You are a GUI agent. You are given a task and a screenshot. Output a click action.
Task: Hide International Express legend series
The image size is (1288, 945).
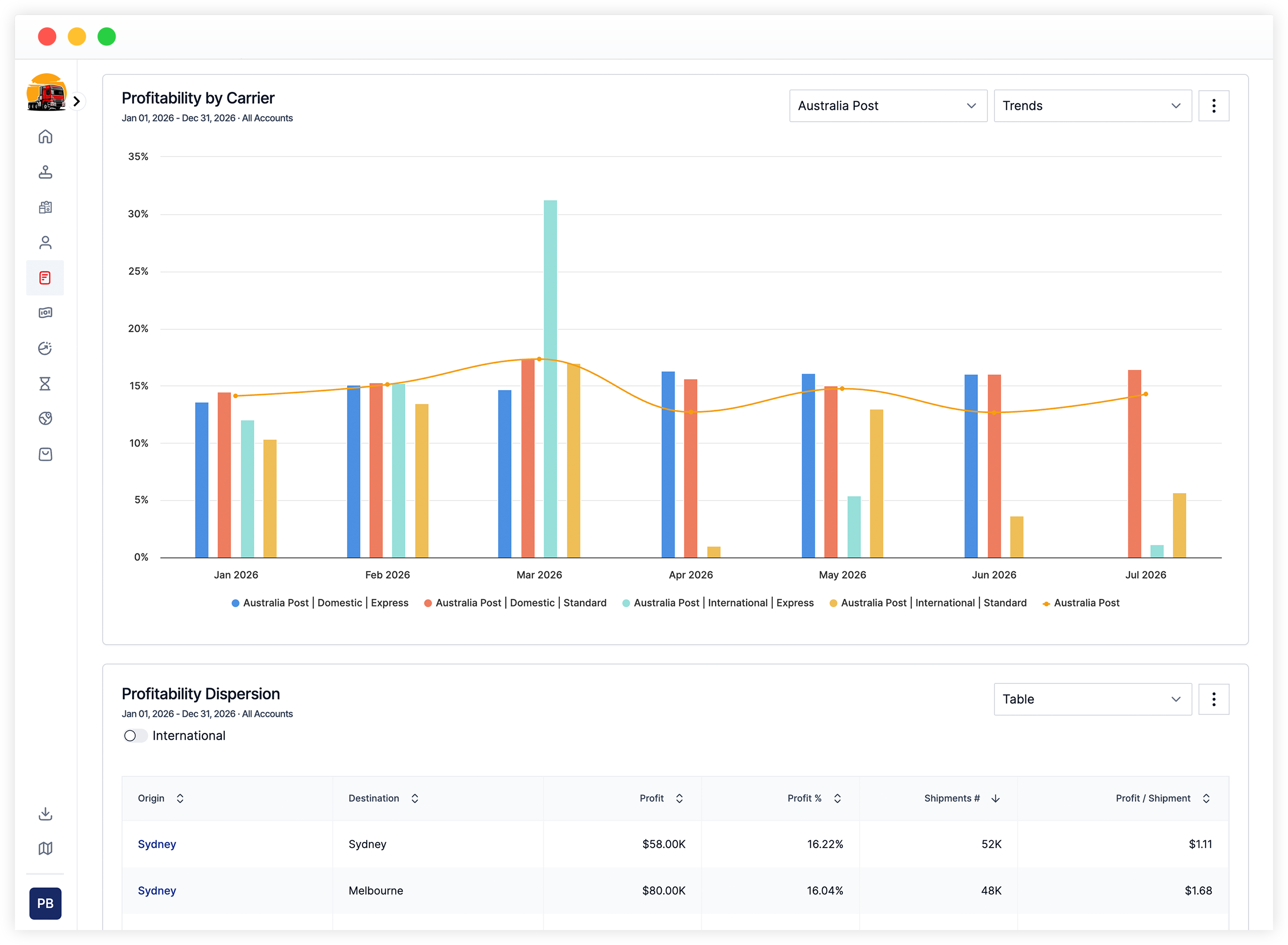pyautogui.click(x=718, y=603)
